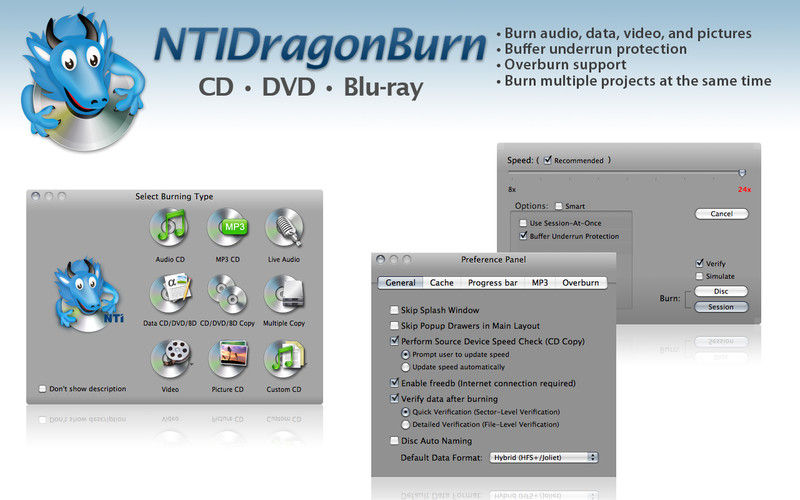Close the Preference Panel window

coord(381,259)
